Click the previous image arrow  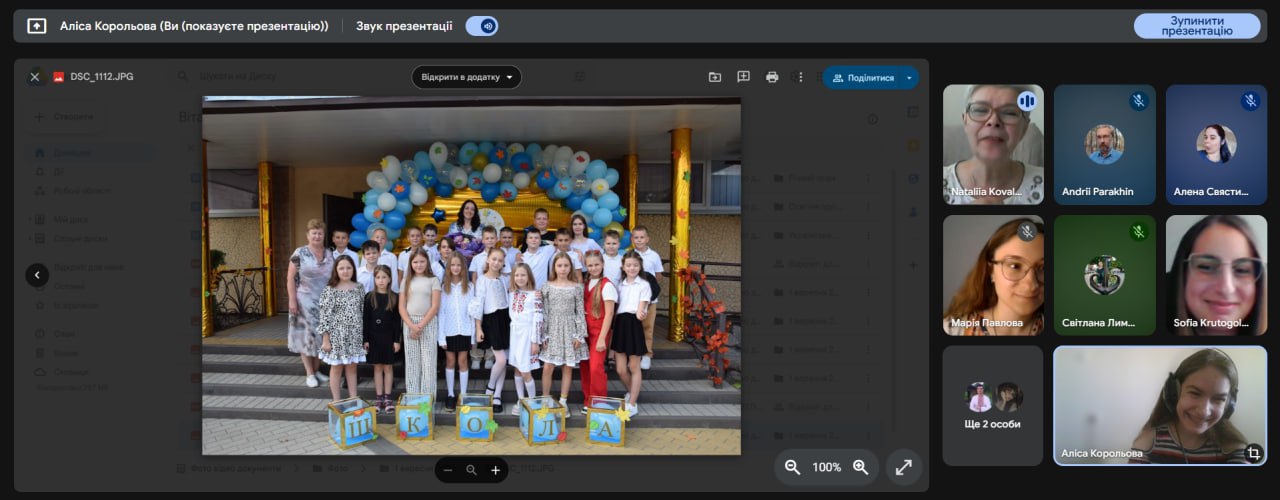[37, 275]
